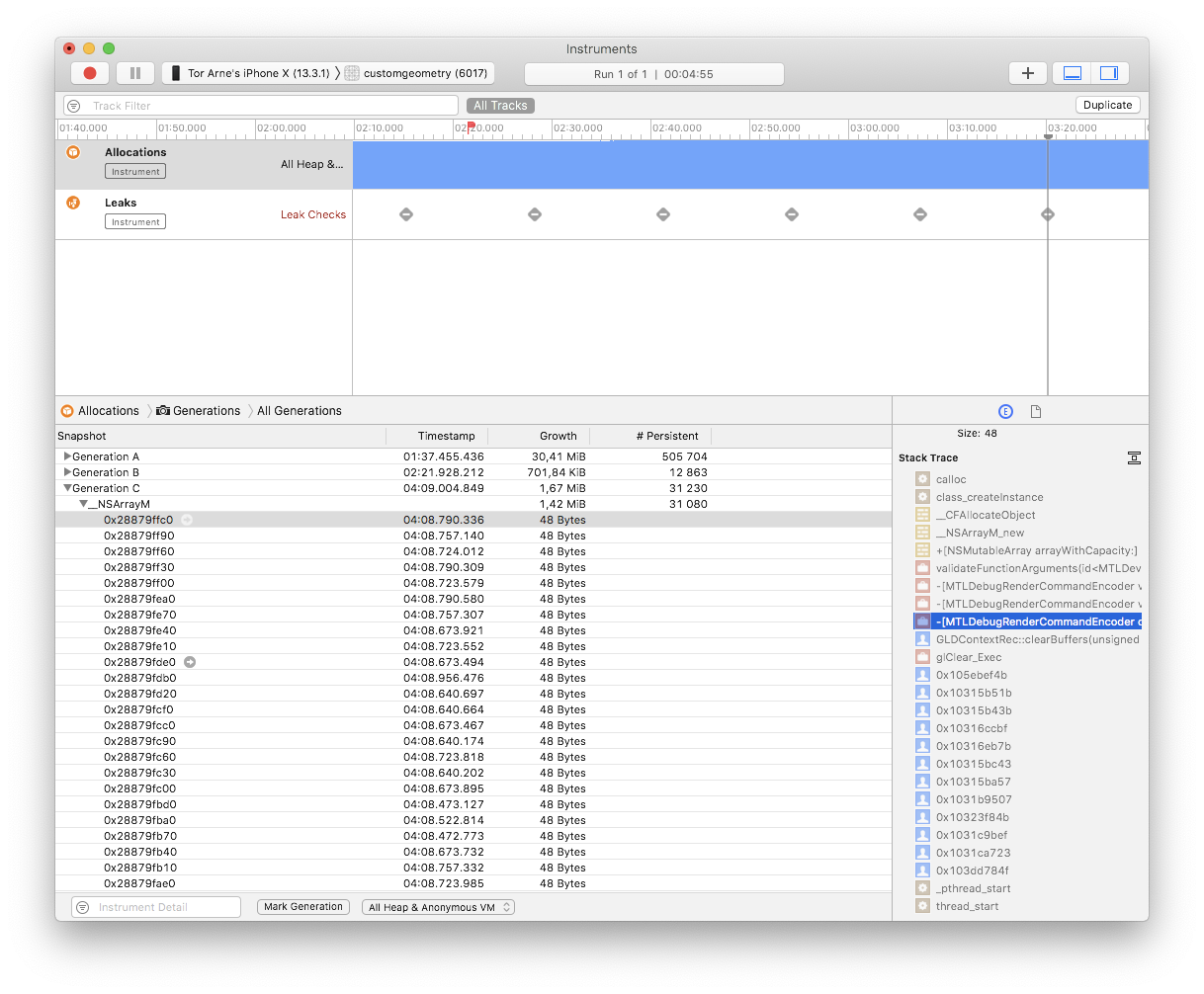Click the Allocations breadcrumb
Image resolution: width=1204 pixels, height=994 pixels.
point(100,411)
